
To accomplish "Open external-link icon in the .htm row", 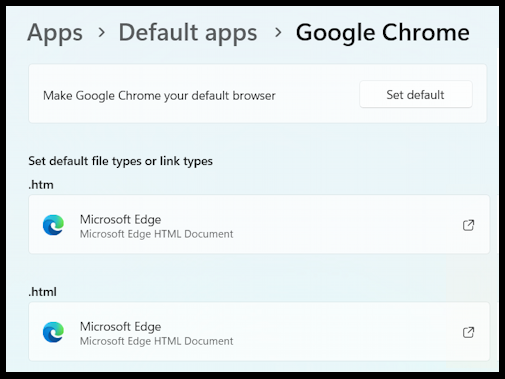I will click(468, 225).
